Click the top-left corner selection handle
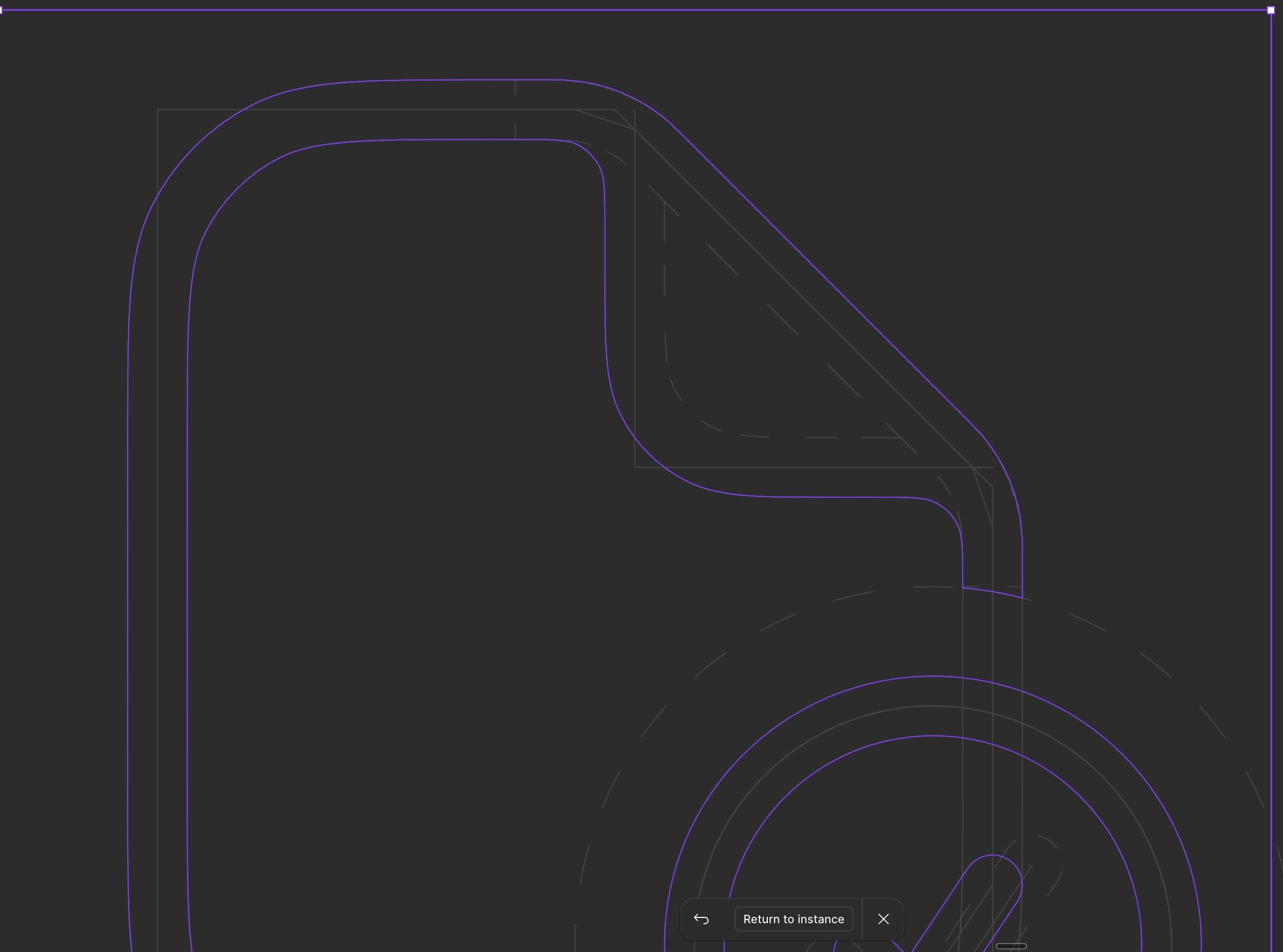1283x952 pixels. pyautogui.click(x=1, y=10)
